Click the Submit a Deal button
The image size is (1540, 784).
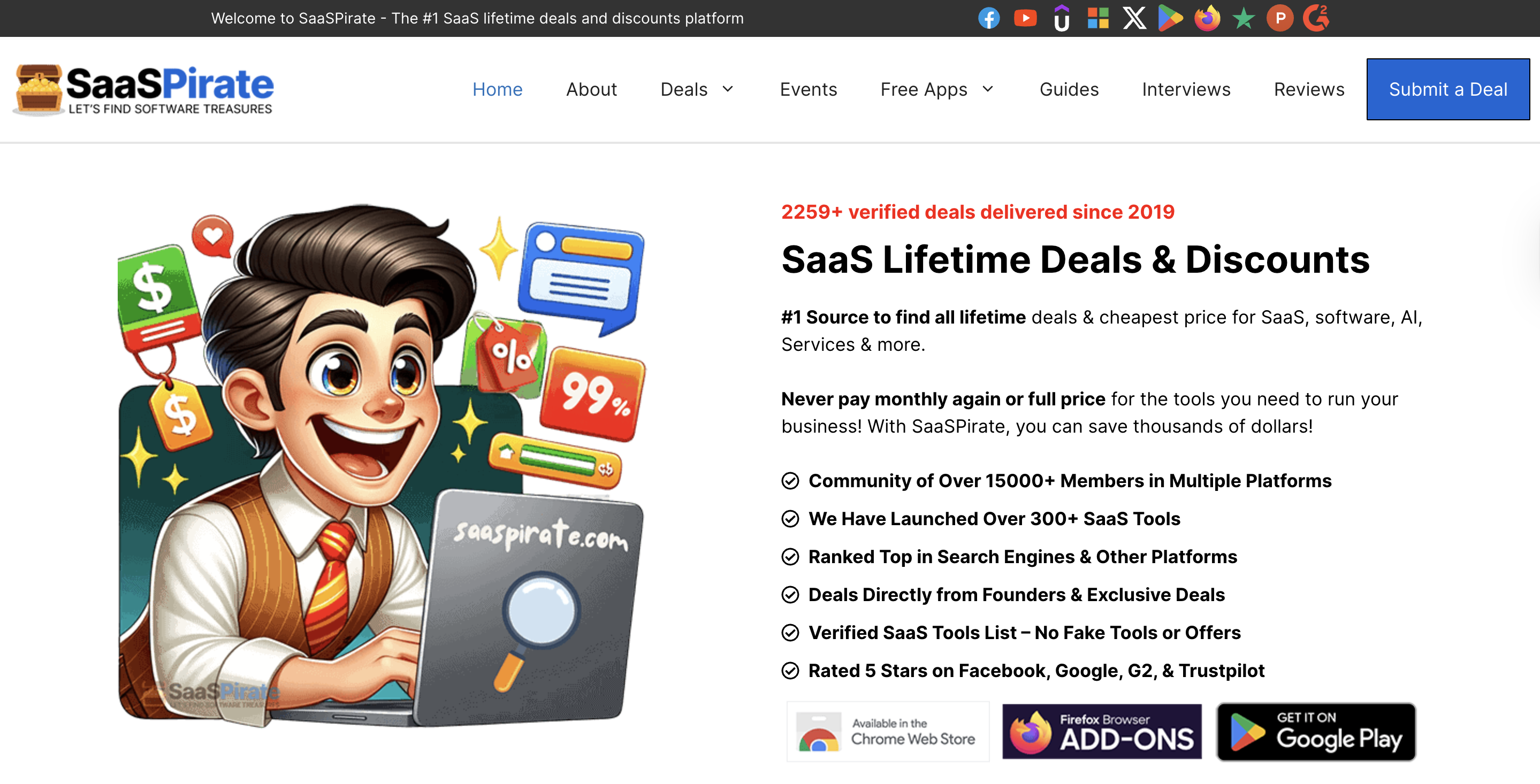point(1448,89)
